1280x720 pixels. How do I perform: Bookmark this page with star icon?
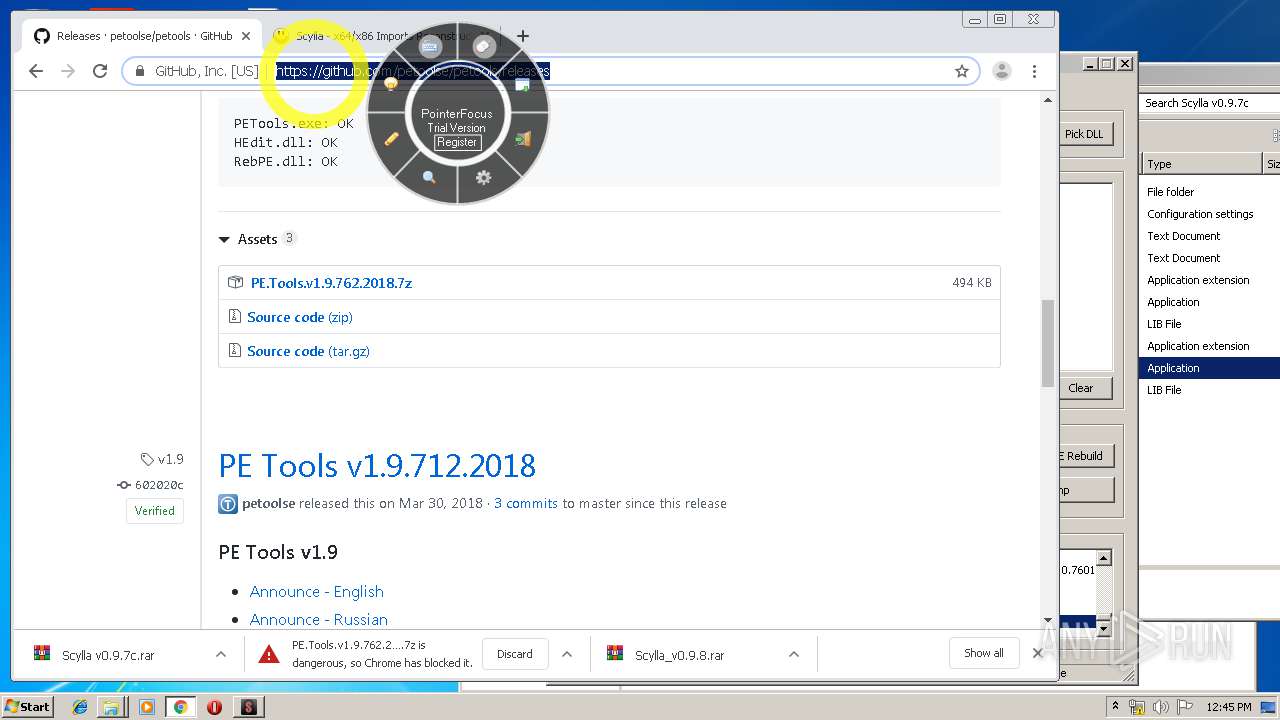click(x=962, y=71)
